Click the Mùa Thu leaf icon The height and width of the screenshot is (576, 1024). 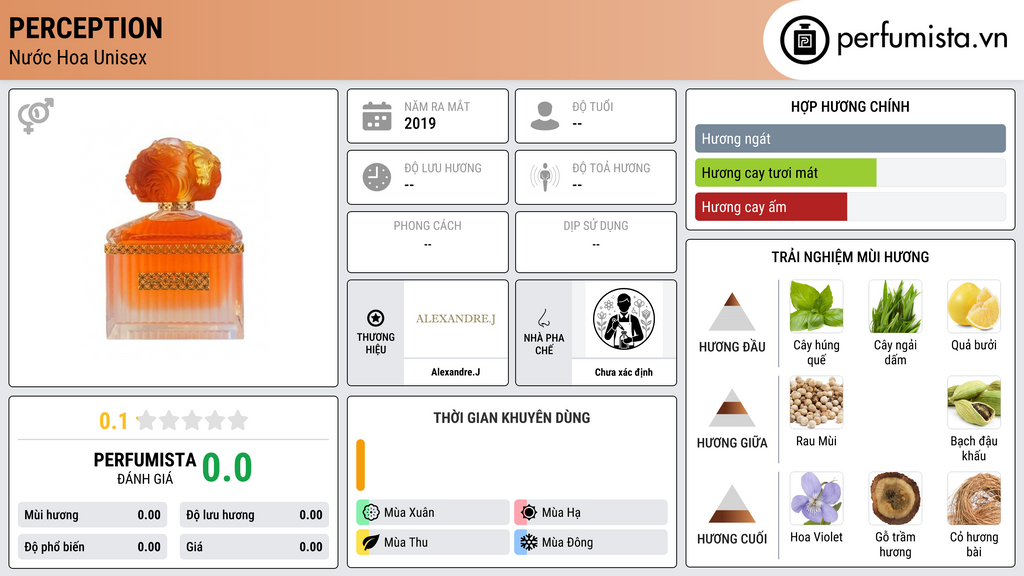(x=370, y=542)
